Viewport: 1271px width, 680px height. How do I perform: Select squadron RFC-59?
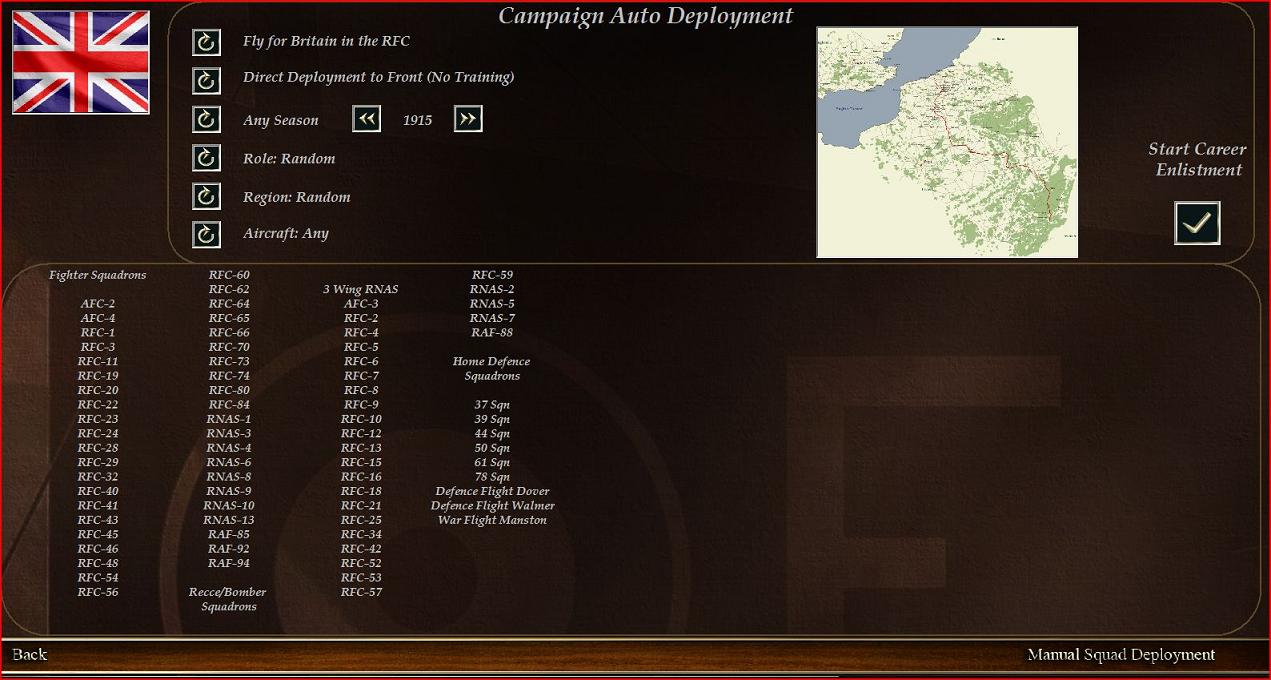492,275
